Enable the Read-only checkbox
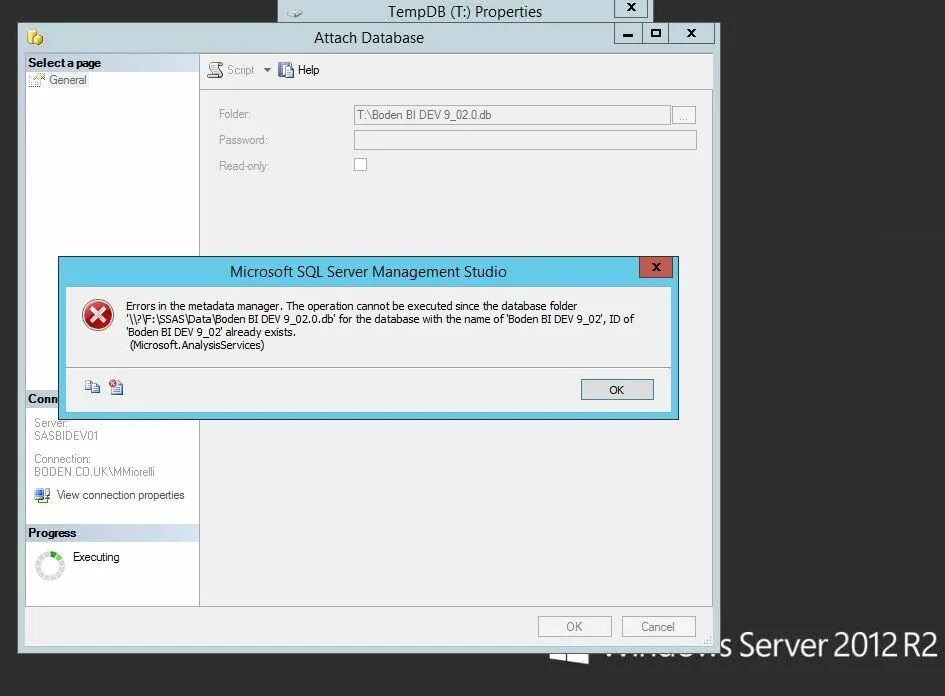 pyautogui.click(x=360, y=164)
